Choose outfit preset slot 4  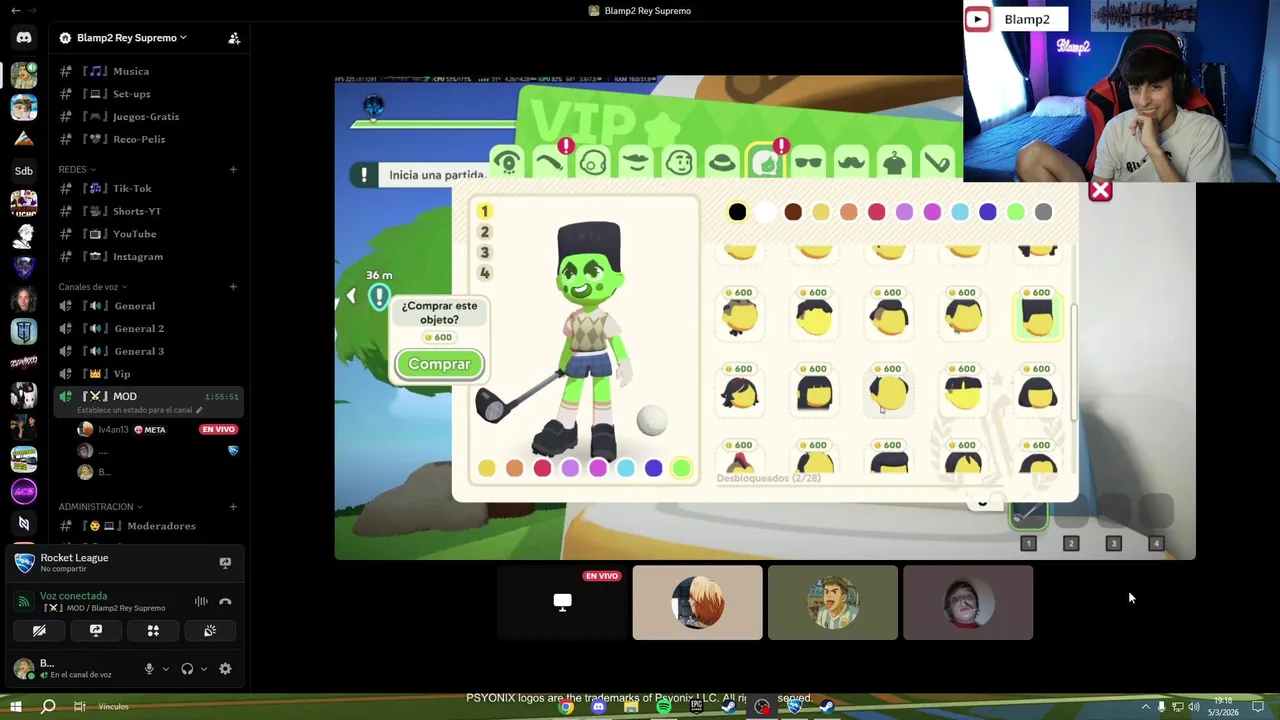485,274
